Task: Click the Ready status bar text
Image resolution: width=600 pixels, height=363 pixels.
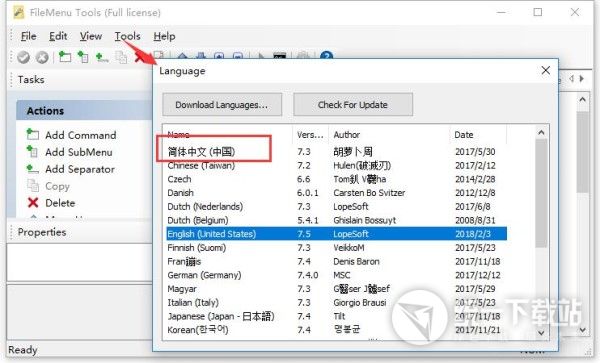Action: coord(23,350)
